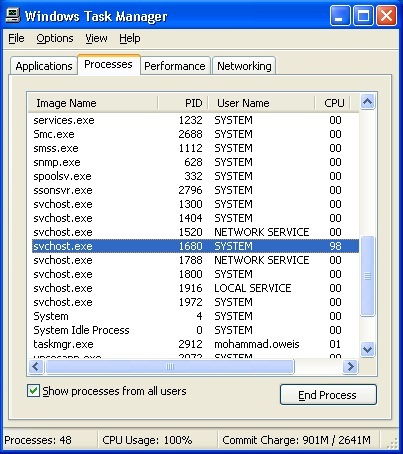Select the snmp.exe process row

pyautogui.click(x=195, y=162)
